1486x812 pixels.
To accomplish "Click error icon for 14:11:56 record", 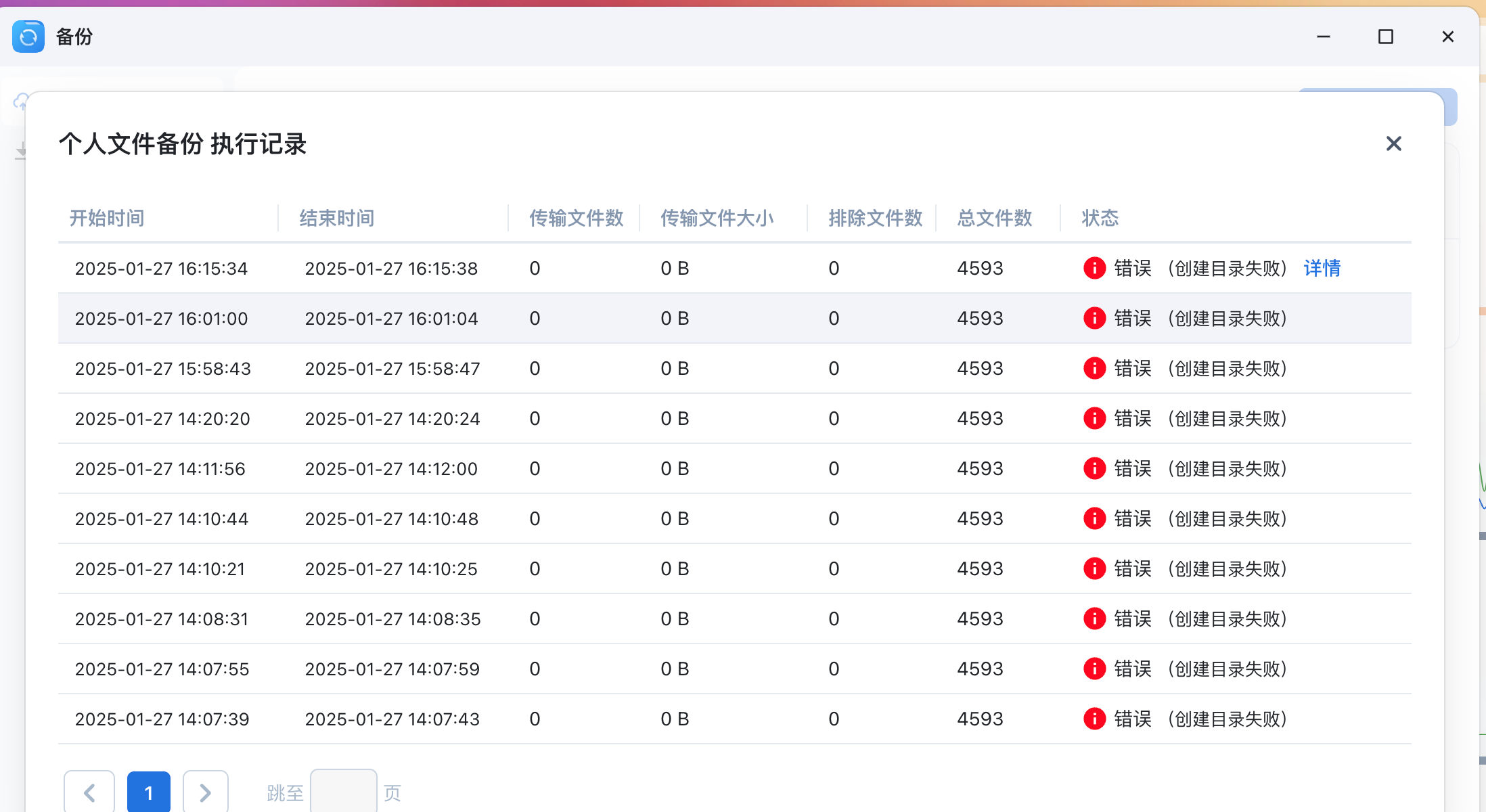I will coord(1094,468).
